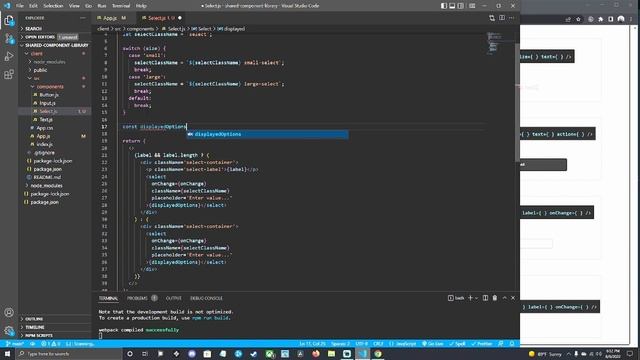Collapse the client folder

point(55,53)
